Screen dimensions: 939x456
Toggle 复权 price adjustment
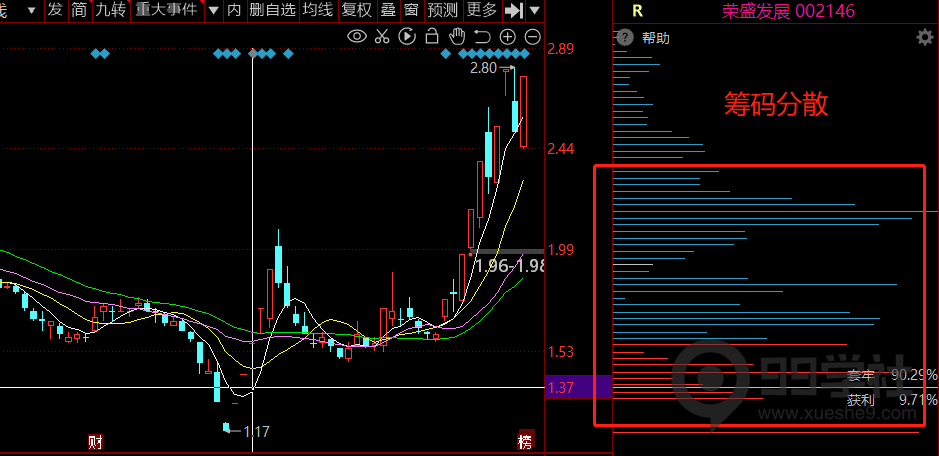click(x=355, y=10)
